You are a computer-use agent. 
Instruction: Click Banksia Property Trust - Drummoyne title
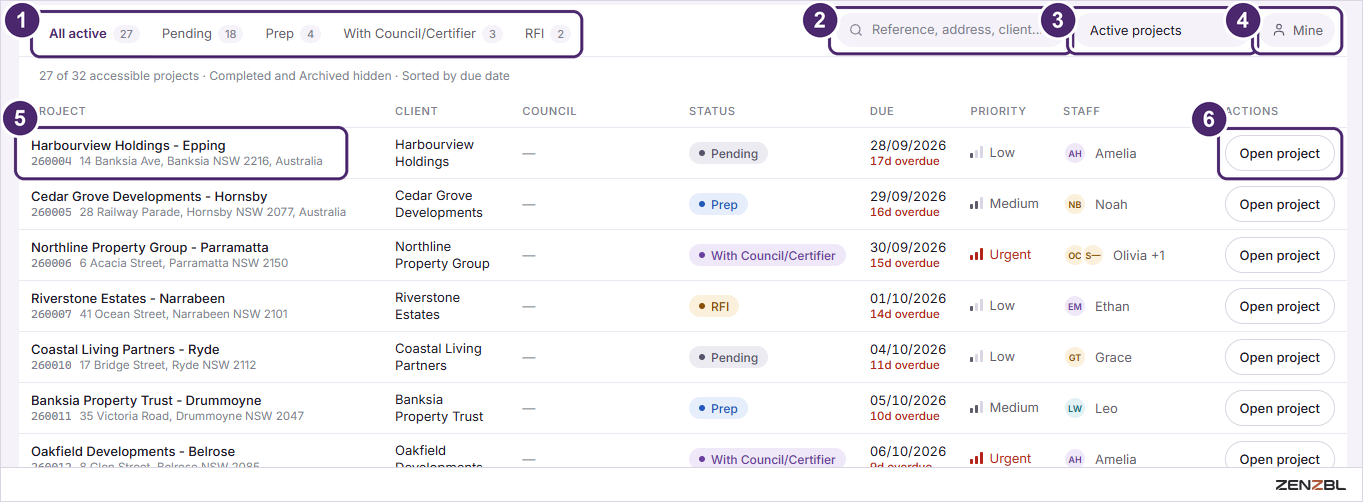click(146, 400)
